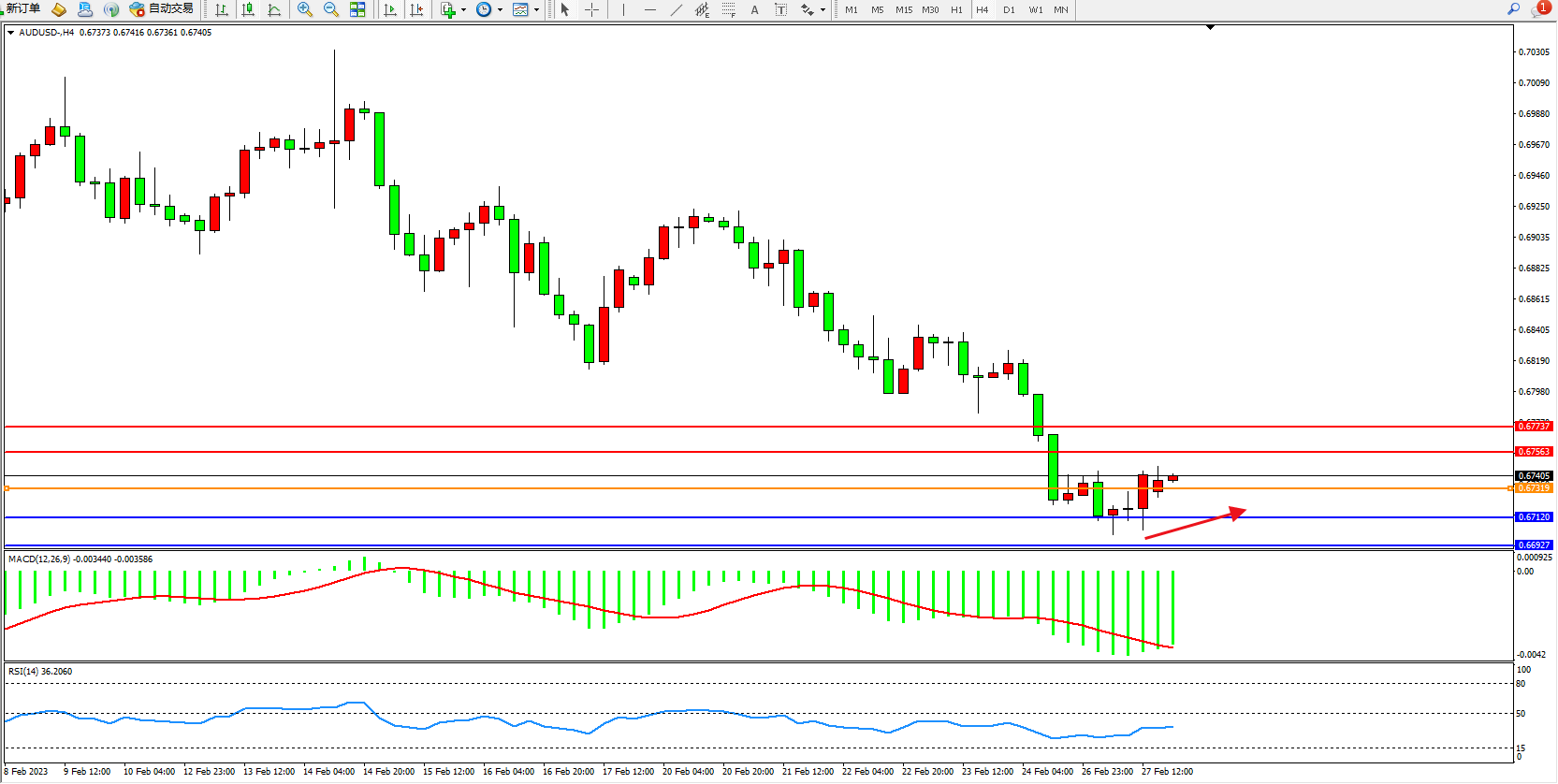Open the periodicity clock dropdown arrow
This screenshot has height=784, width=1558.
coord(500,10)
